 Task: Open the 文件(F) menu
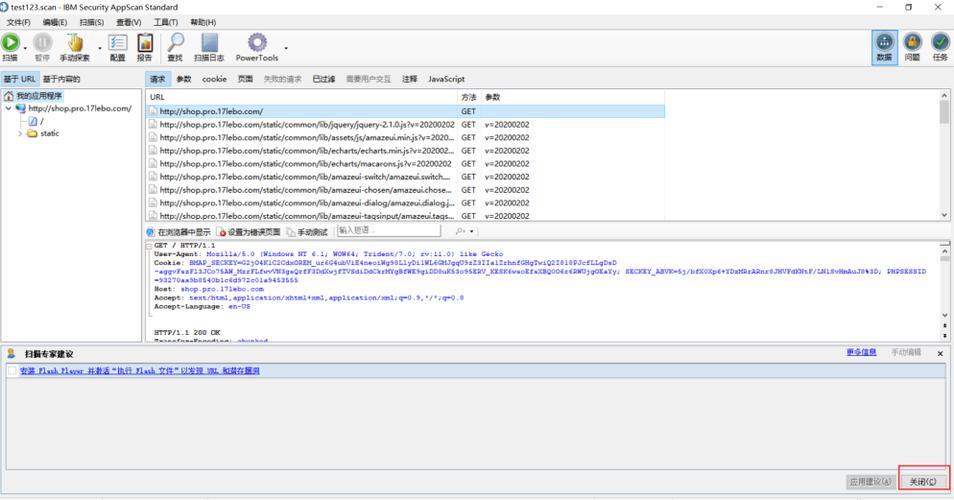coord(18,22)
